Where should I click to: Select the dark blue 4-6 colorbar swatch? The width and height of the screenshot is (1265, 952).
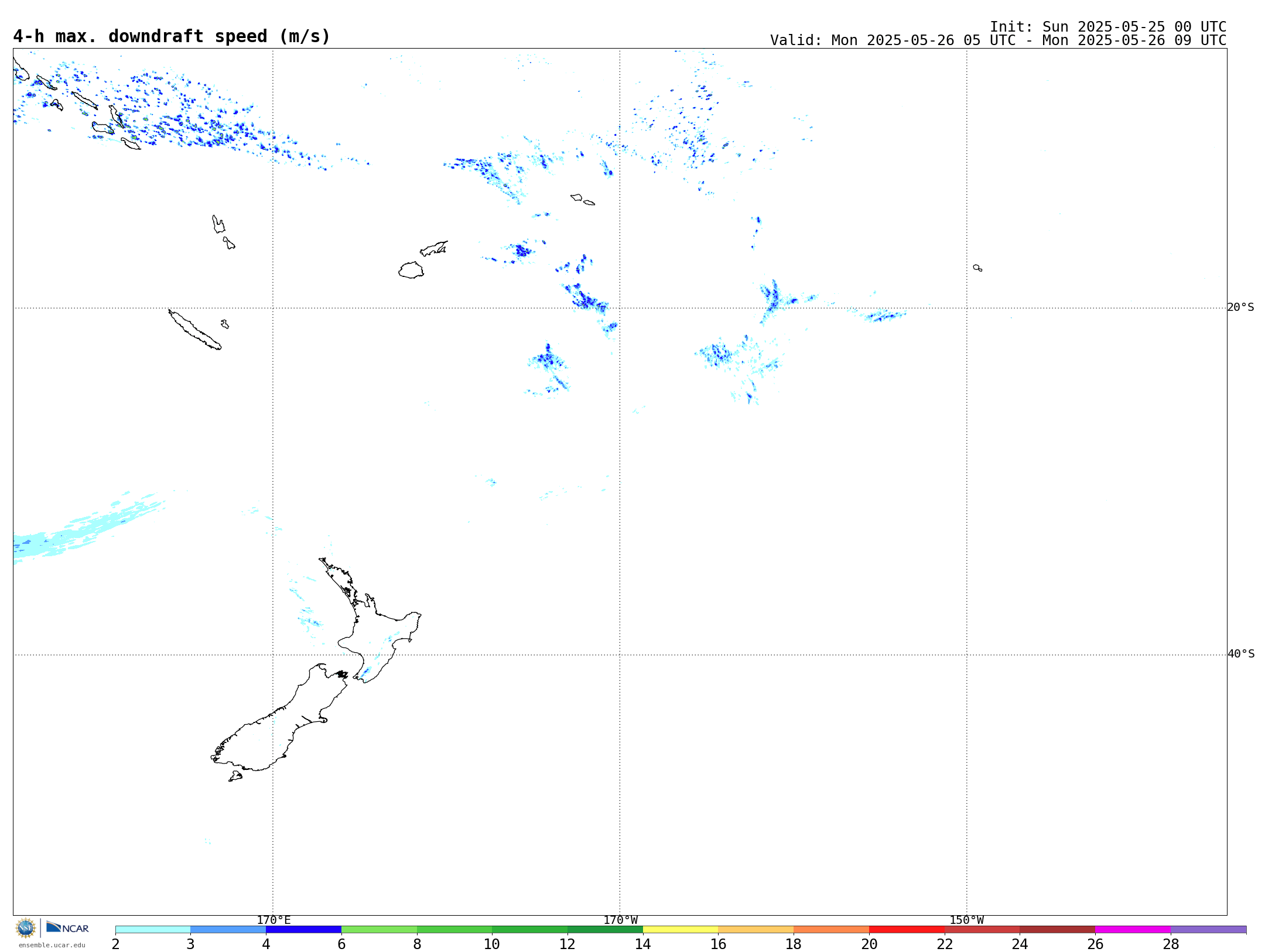point(303,930)
